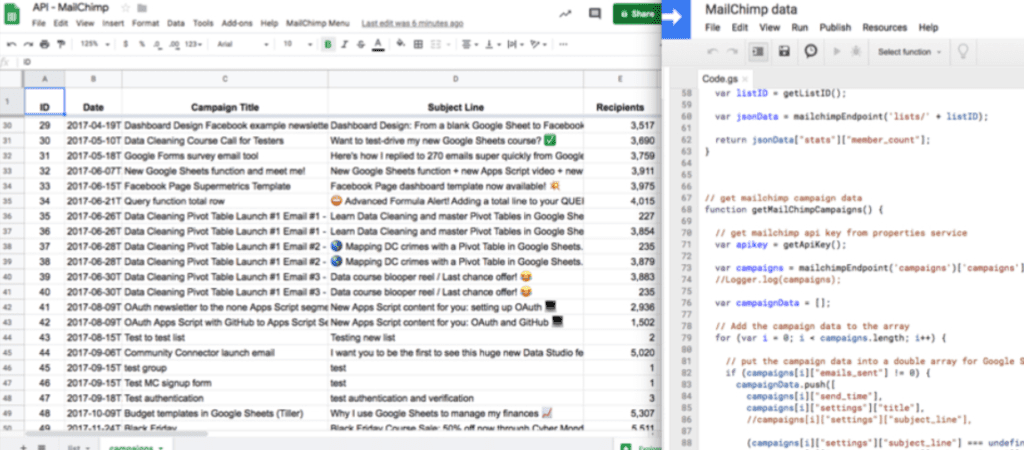Select the ID header cell
The width and height of the screenshot is (1024, 450).
(x=44, y=102)
